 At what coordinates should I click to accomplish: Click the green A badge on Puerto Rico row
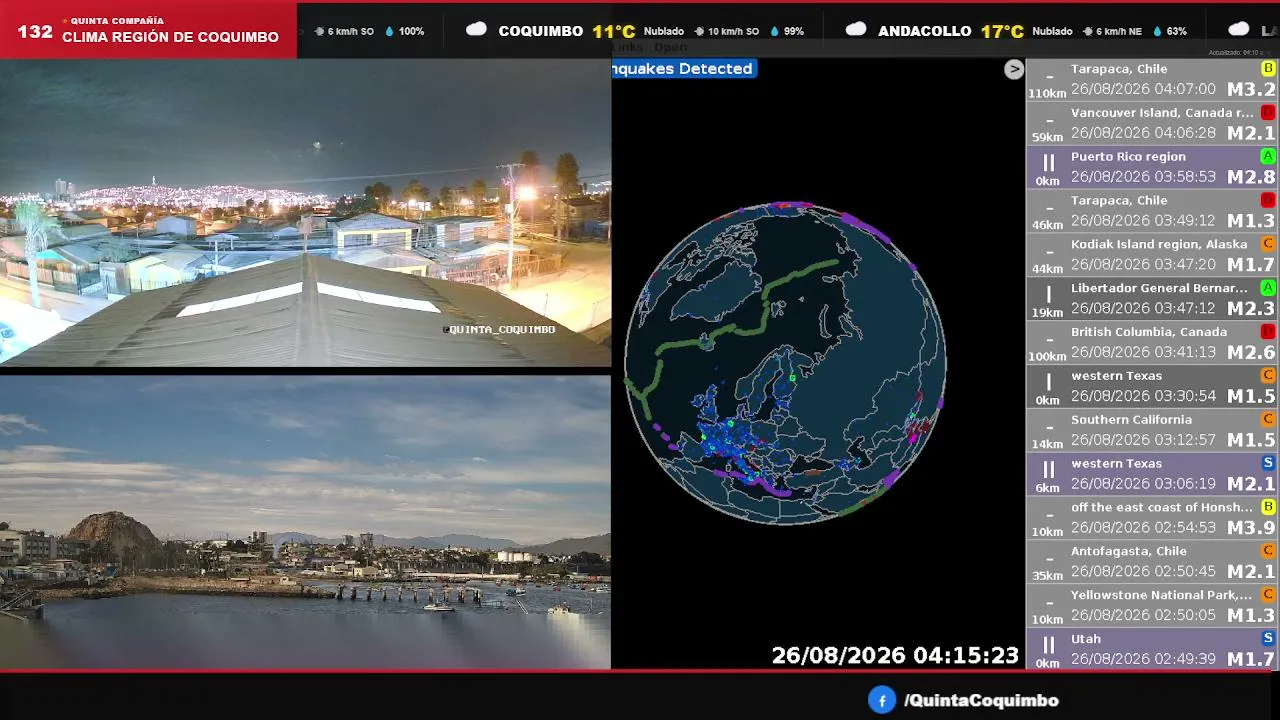(1268, 156)
